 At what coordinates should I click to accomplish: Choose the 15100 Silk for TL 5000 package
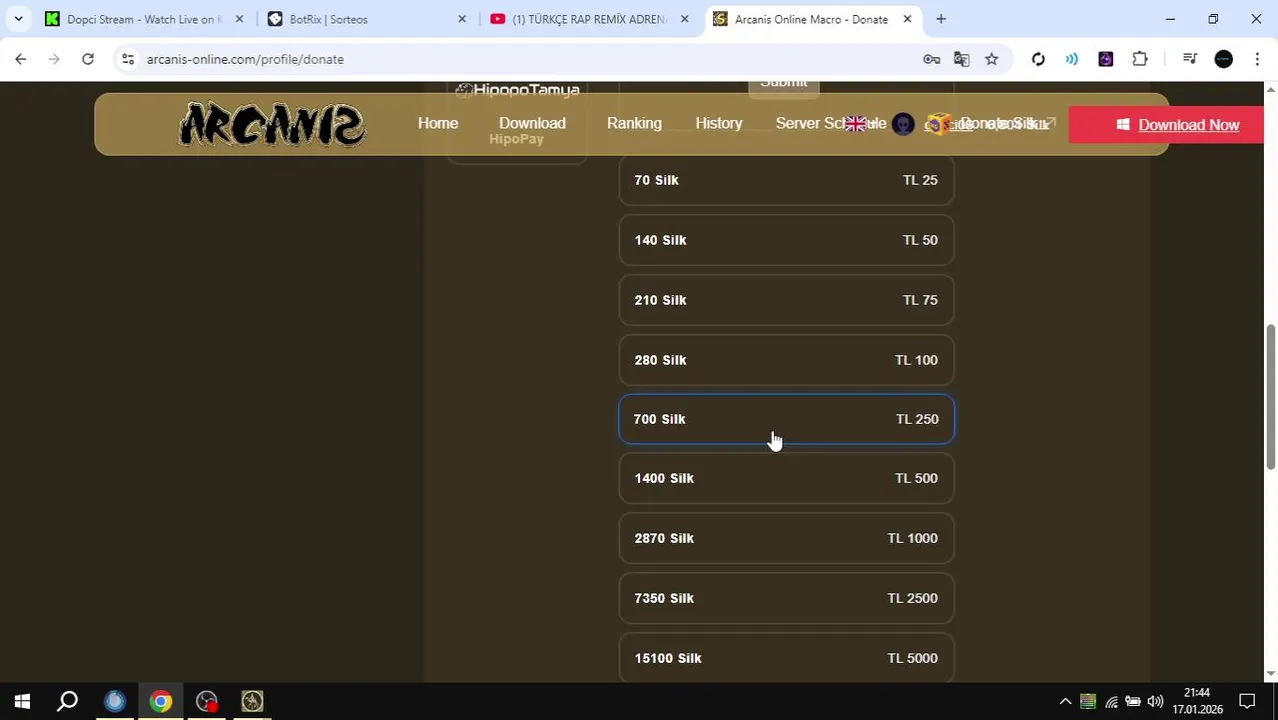point(786,658)
